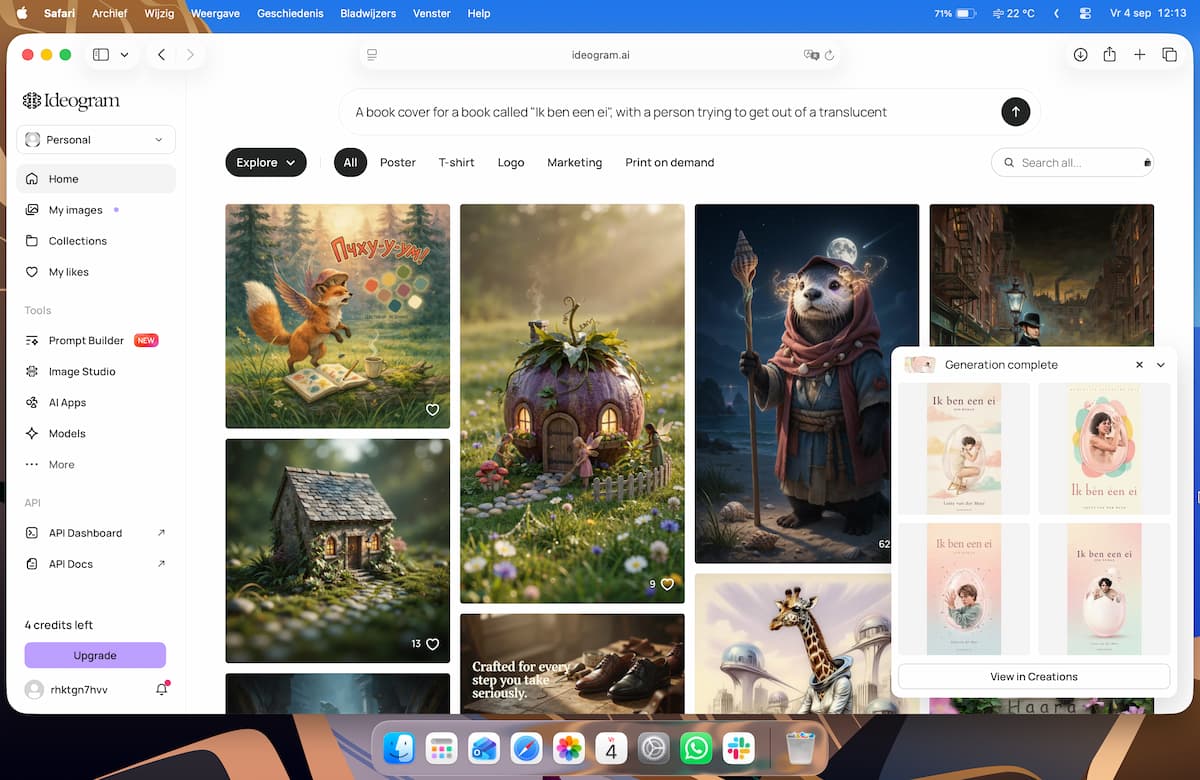1200x780 pixels.
Task: Open Slack from the Dock
Action: (738, 748)
